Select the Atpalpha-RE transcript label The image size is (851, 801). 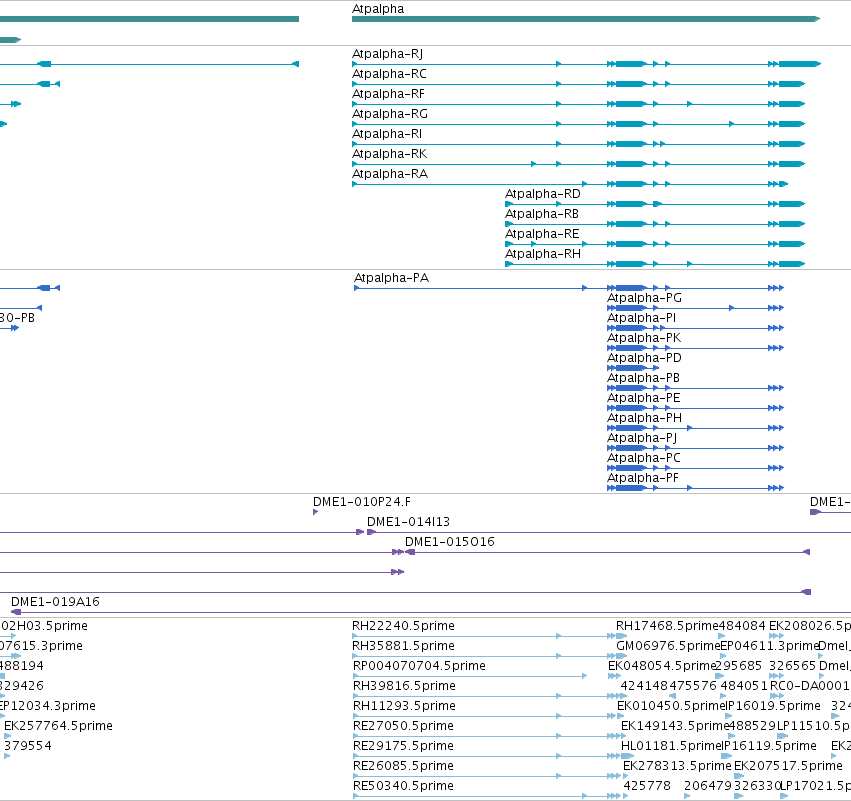click(x=542, y=234)
